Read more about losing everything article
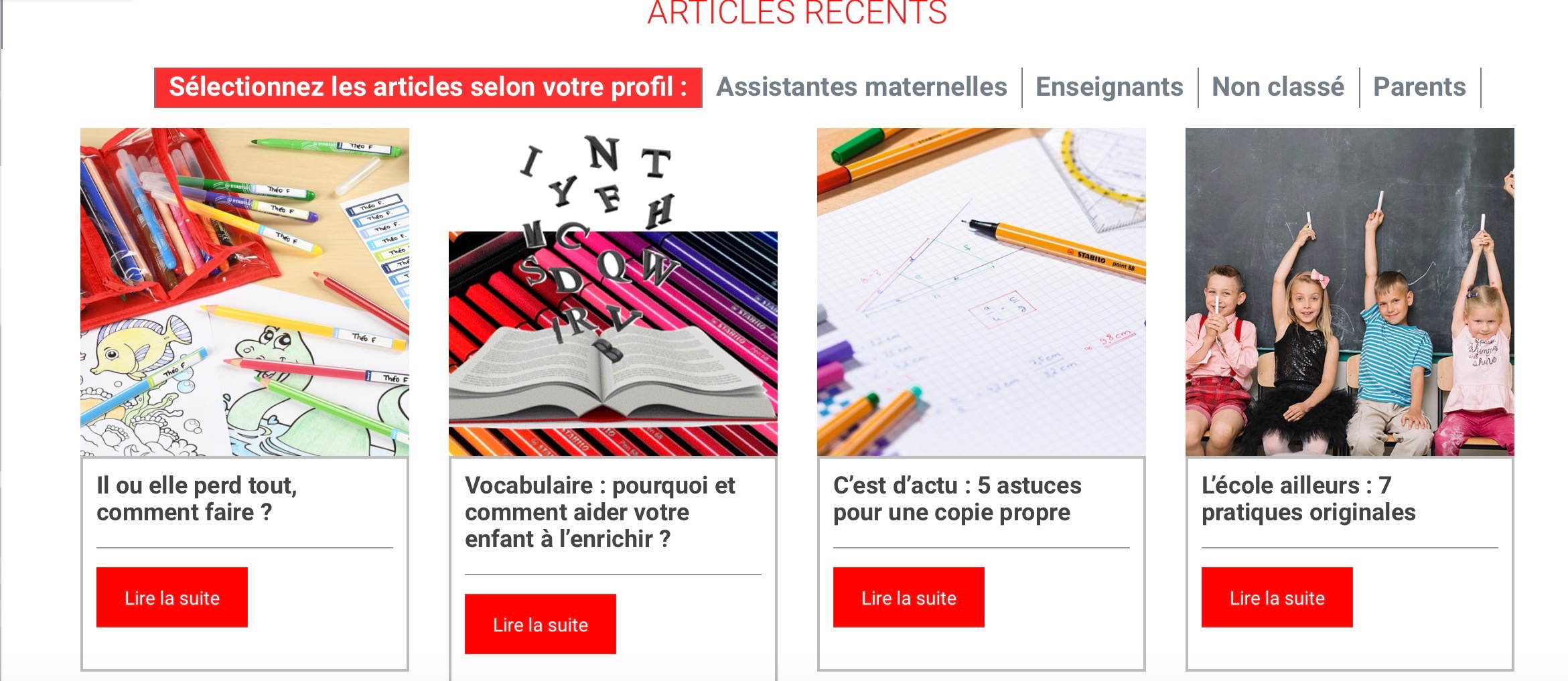 (172, 597)
